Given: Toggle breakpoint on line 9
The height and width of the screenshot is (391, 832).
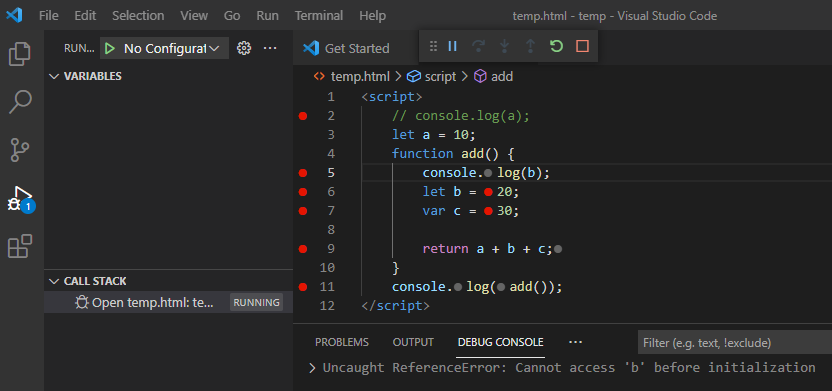Looking at the screenshot, I should 303,249.
